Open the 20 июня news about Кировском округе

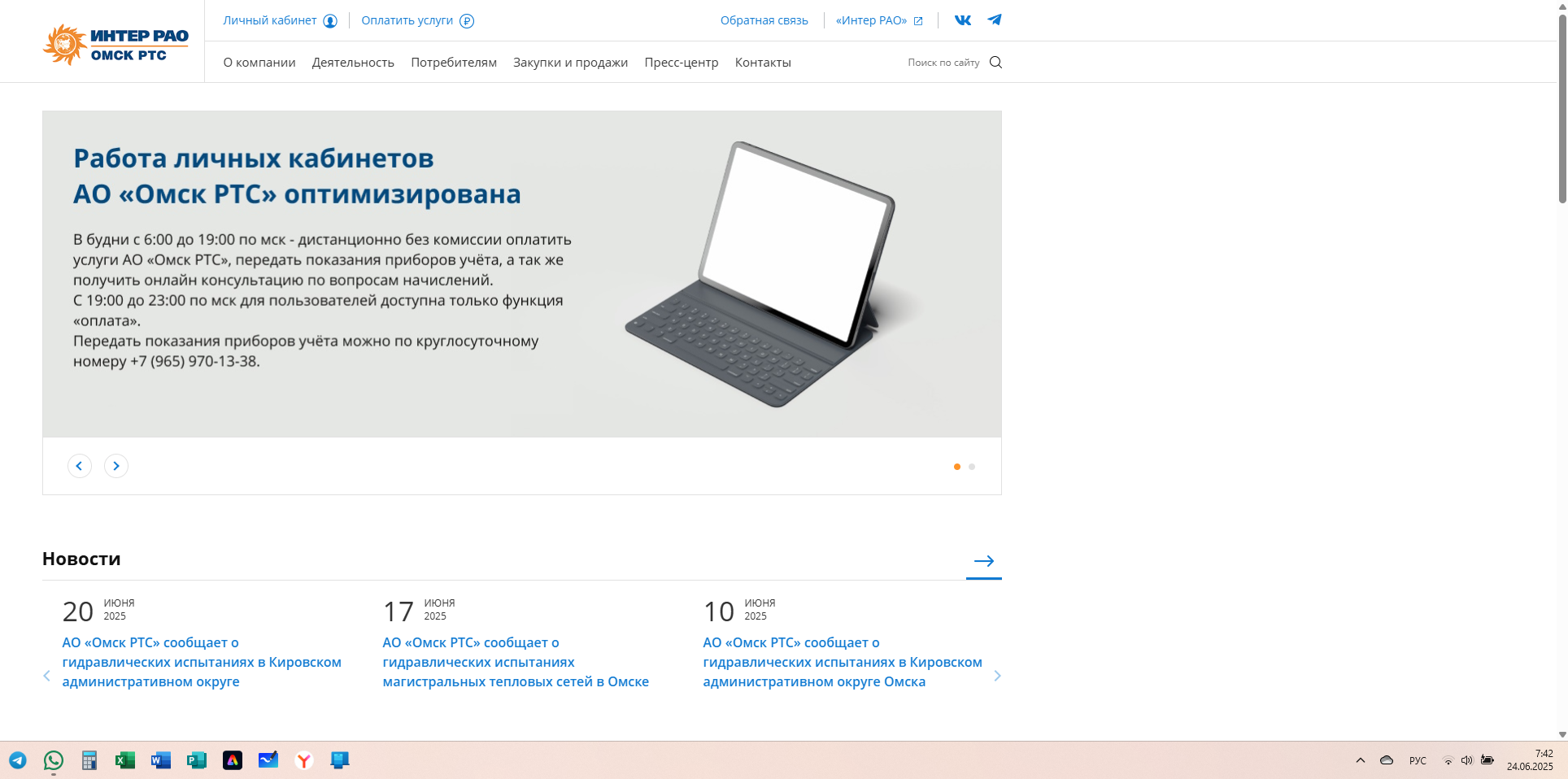[202, 662]
